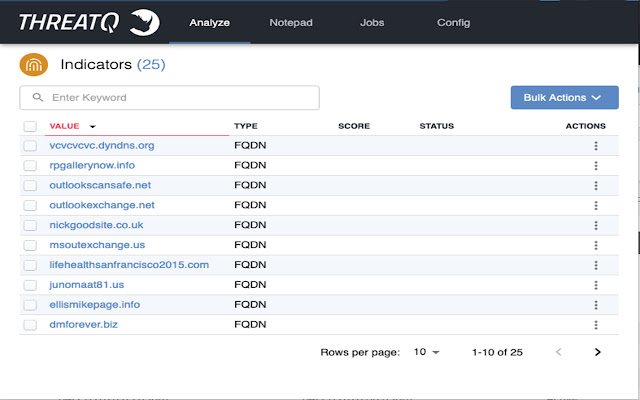This screenshot has width=640, height=400.
Task: Toggle sort arrow on Value column
Action: point(93,127)
